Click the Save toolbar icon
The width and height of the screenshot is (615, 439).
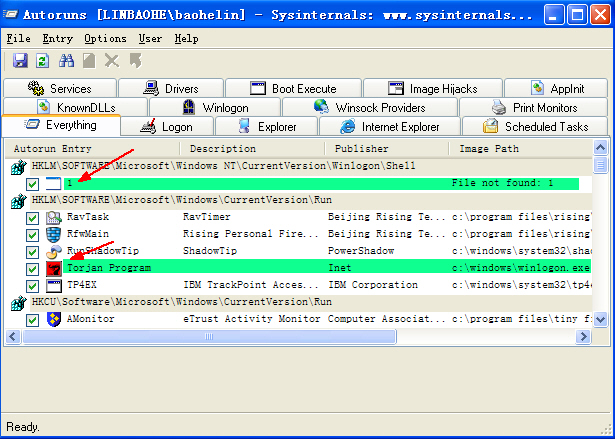(x=20, y=61)
